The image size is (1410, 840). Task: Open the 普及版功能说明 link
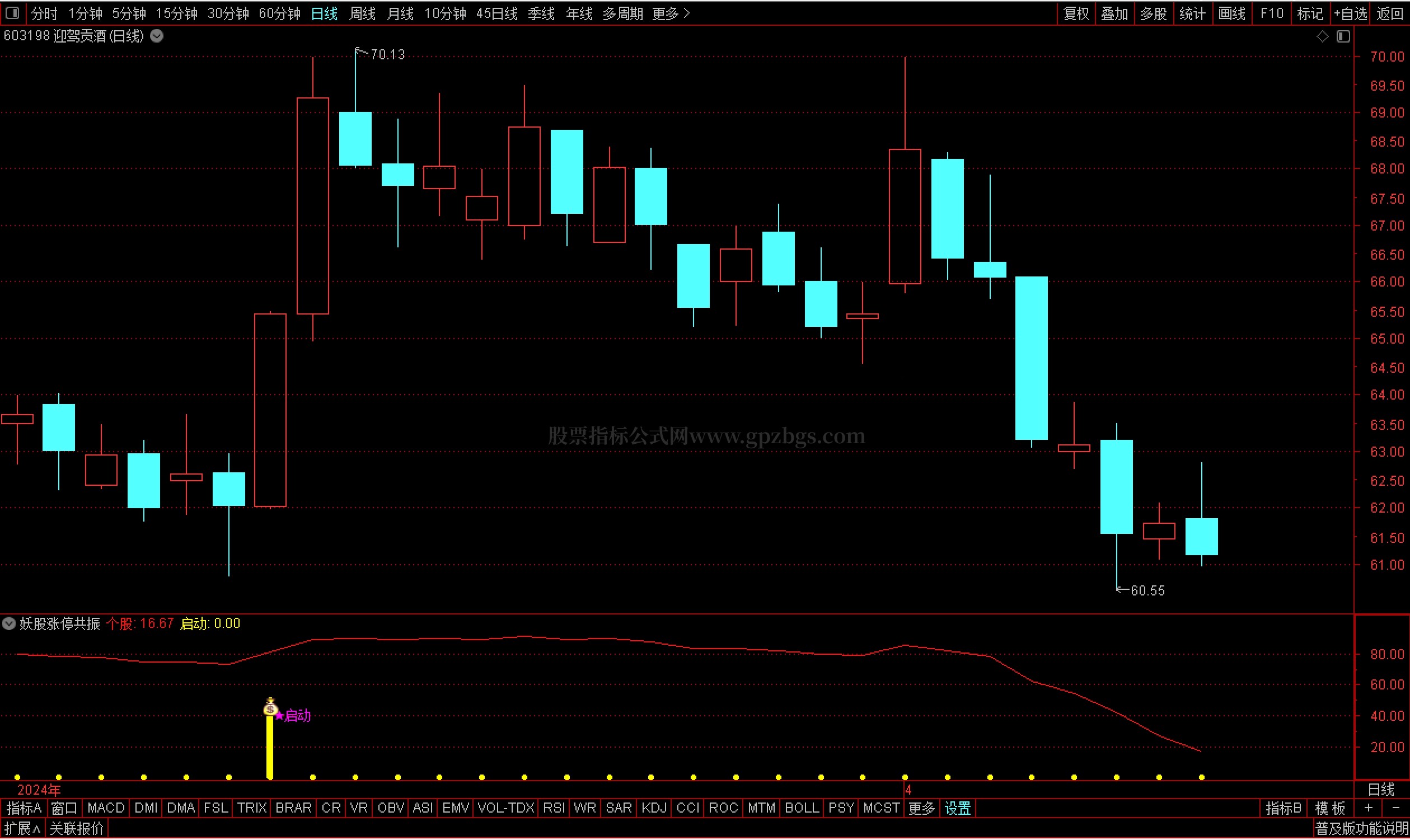click(1361, 829)
